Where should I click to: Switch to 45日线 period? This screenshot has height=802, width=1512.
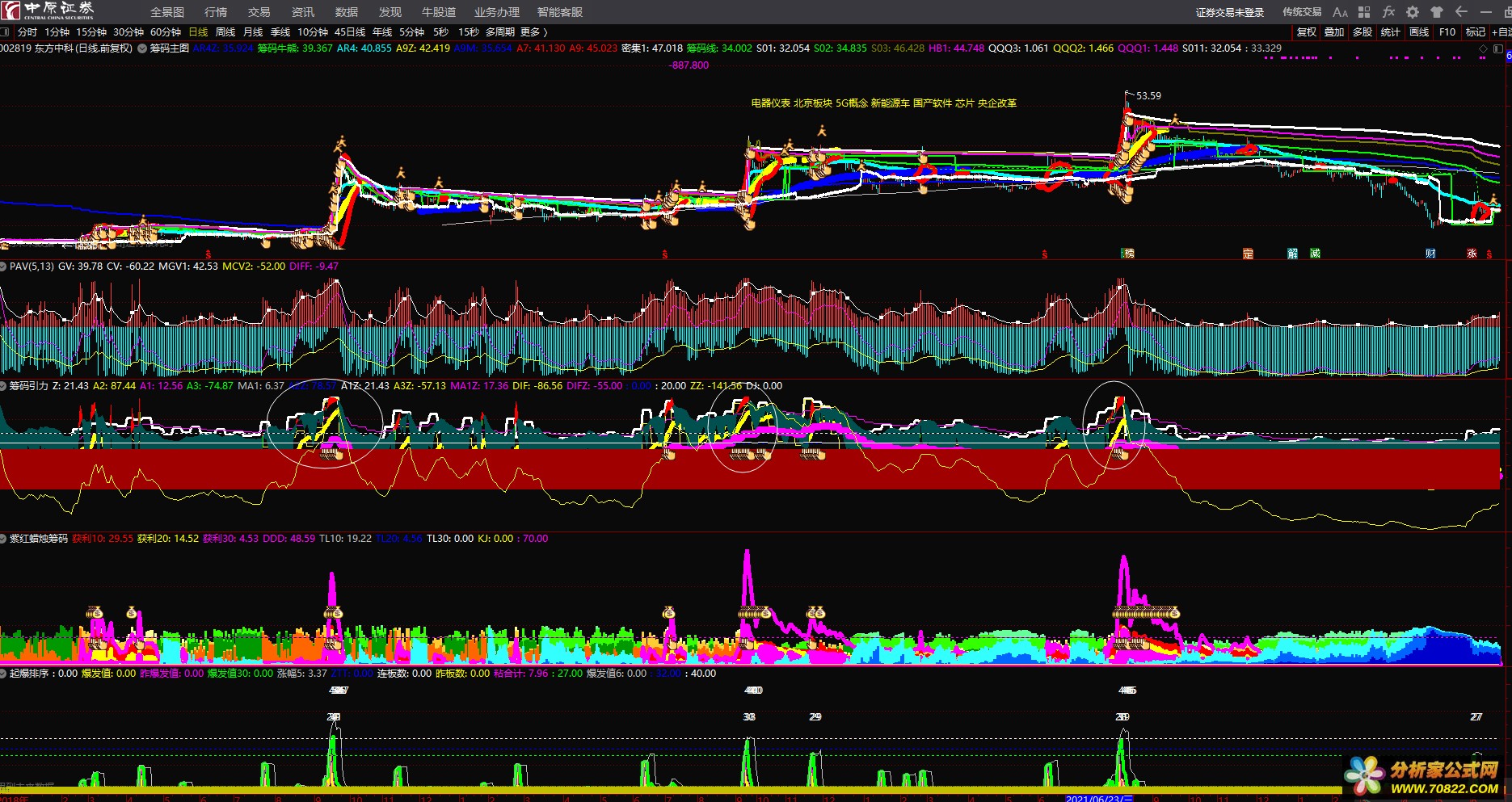[350, 32]
